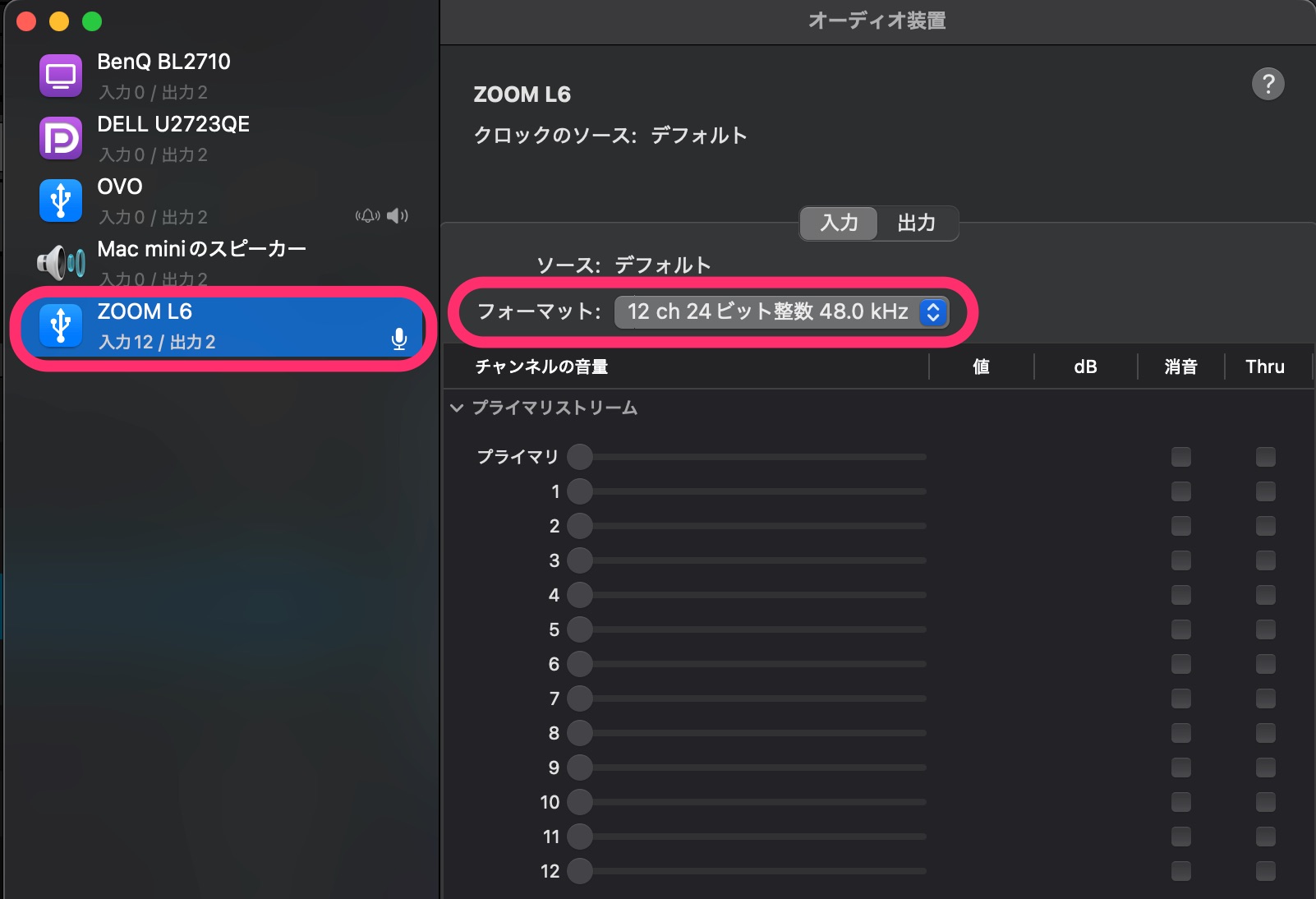Screen dimensions: 1316x899
Task: Click the channel 1 volume slider
Action: click(x=747, y=491)
